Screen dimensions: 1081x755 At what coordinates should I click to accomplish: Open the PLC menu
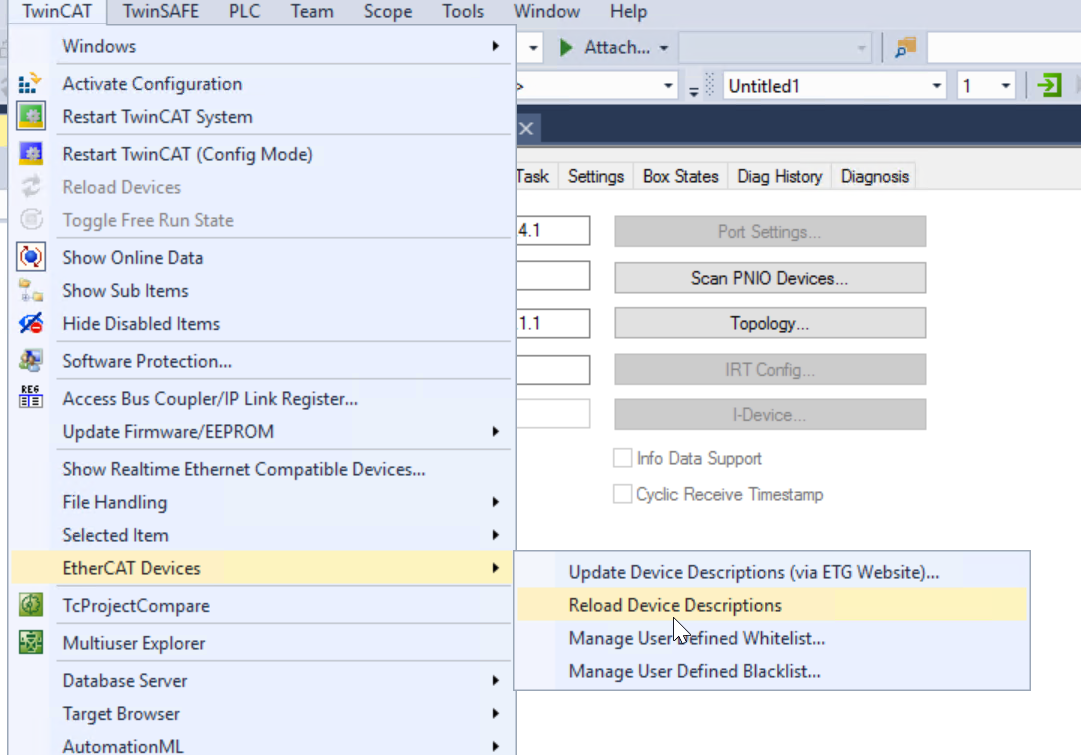(x=244, y=12)
